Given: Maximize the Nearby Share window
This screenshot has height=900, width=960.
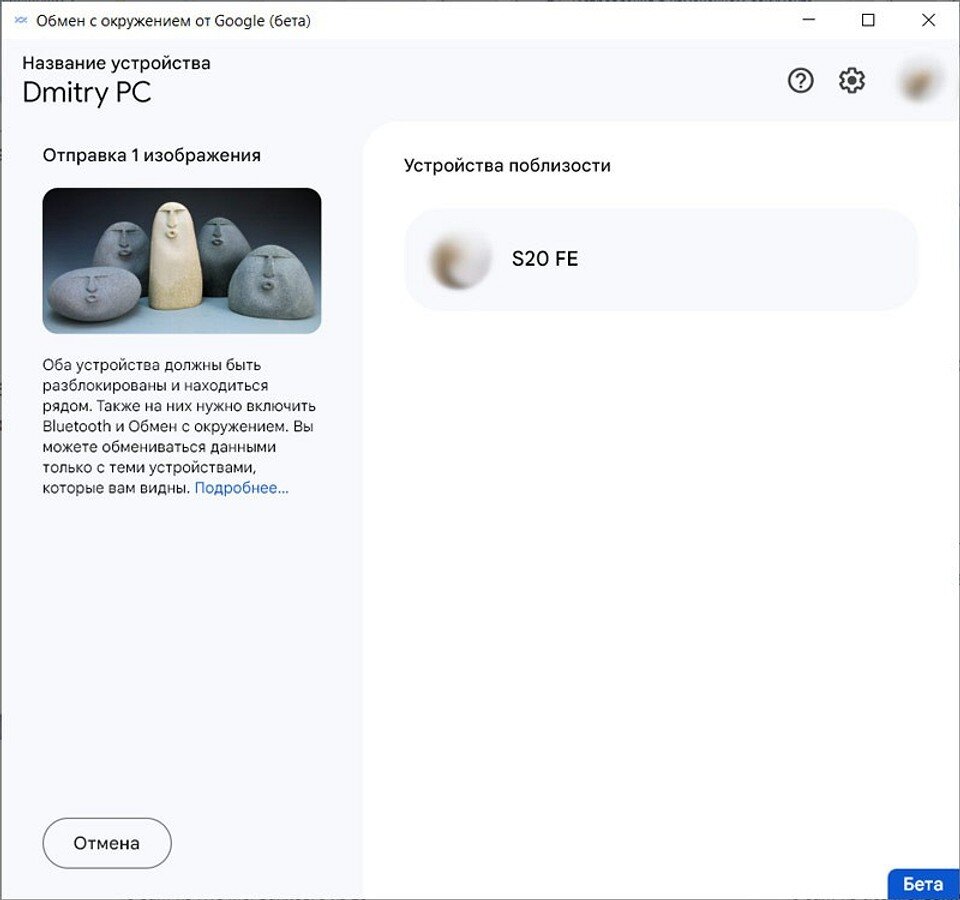Looking at the screenshot, I should [868, 20].
